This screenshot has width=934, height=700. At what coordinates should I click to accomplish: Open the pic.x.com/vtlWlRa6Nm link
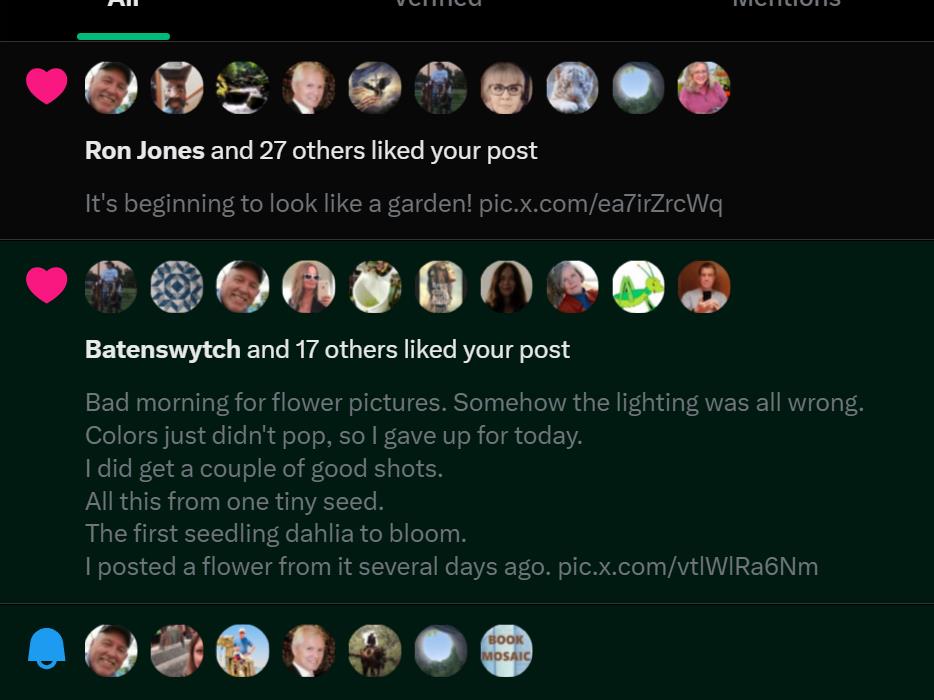(x=687, y=567)
